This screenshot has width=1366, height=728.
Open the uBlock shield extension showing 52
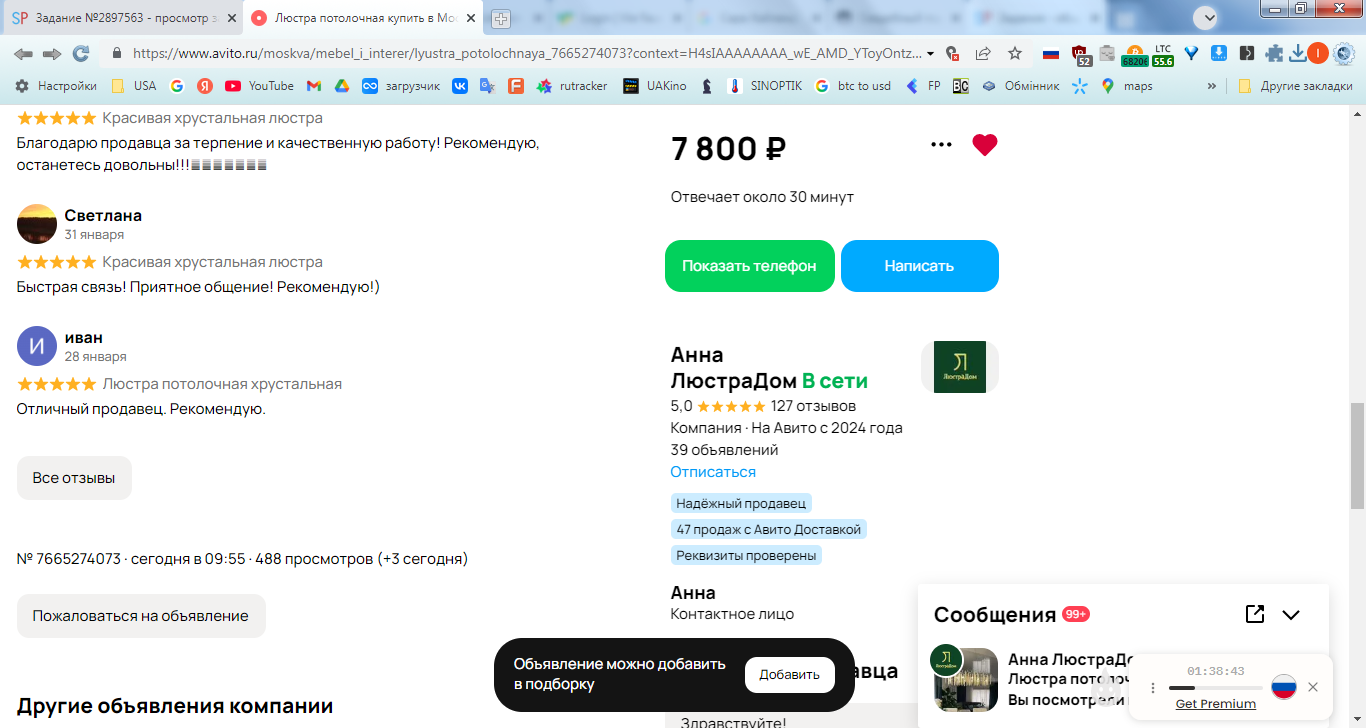(1081, 55)
